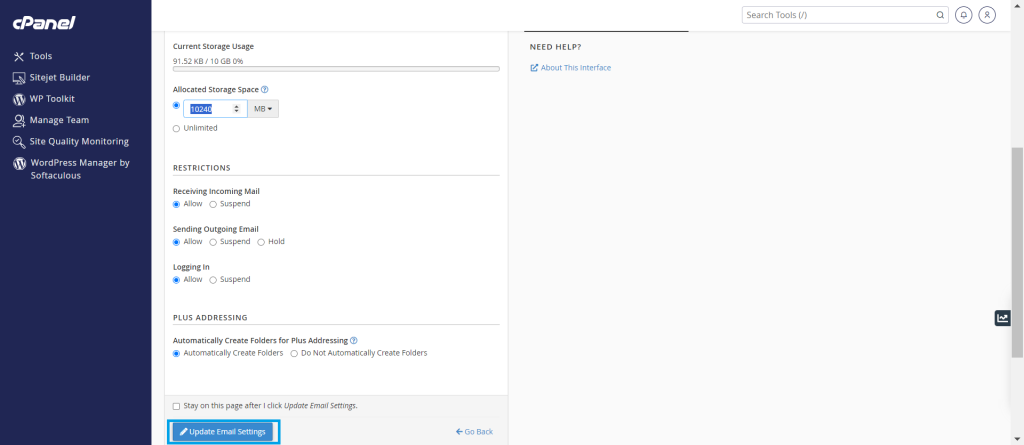
Task: Click the cPanel logo
Action: click(45, 22)
